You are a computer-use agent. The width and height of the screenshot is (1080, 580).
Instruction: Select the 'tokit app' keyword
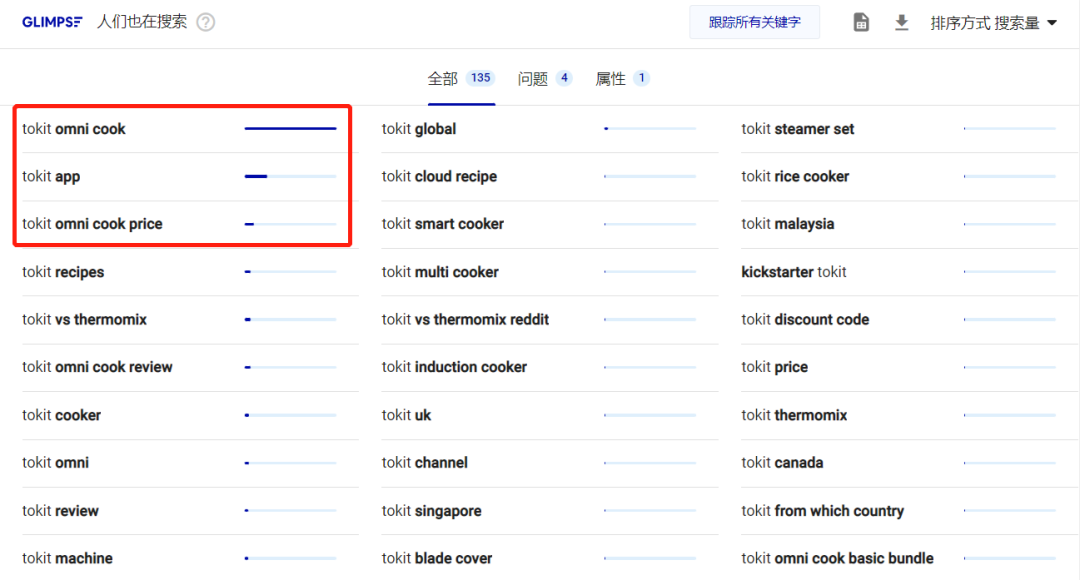coord(51,177)
